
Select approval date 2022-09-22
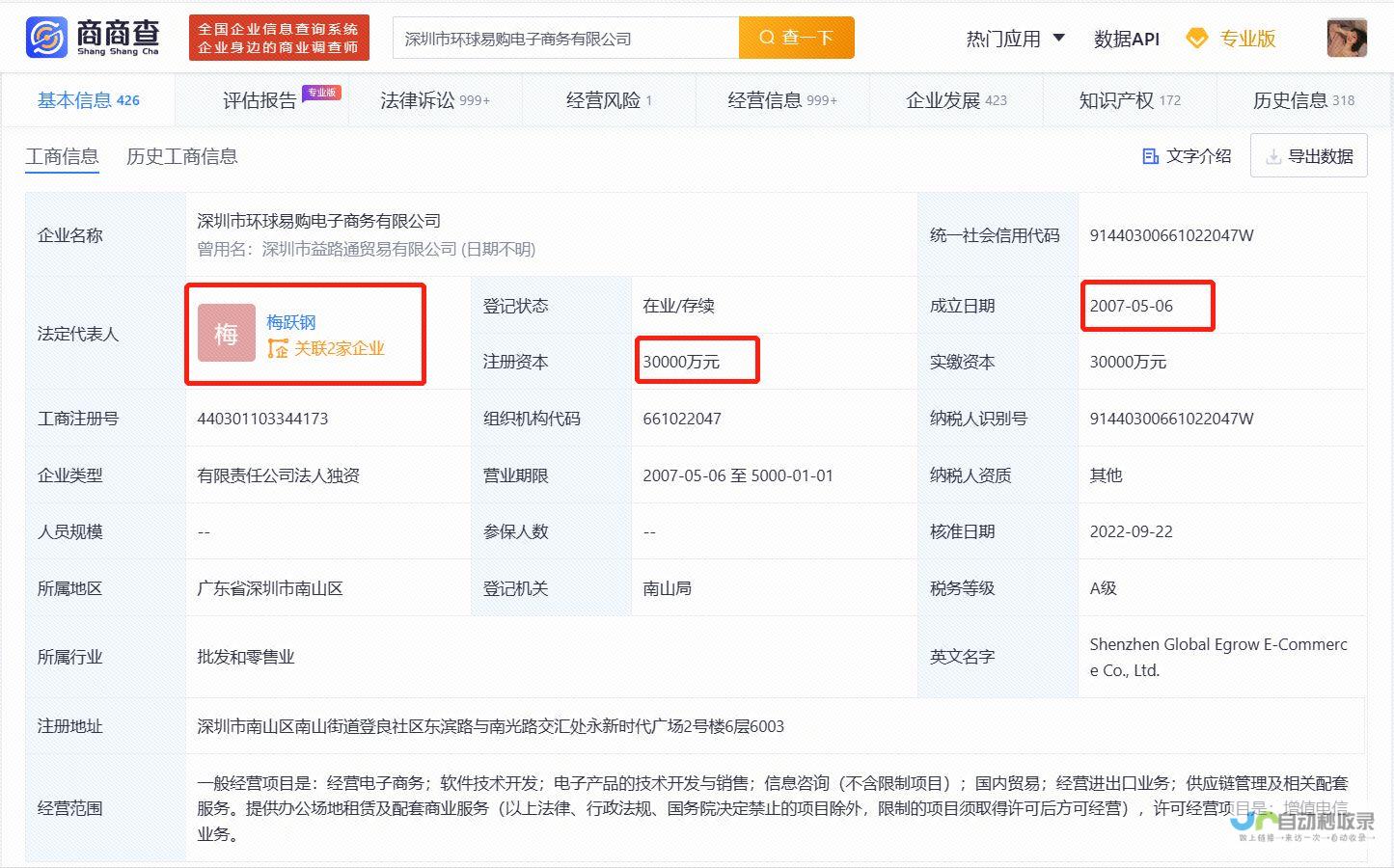point(1131,531)
